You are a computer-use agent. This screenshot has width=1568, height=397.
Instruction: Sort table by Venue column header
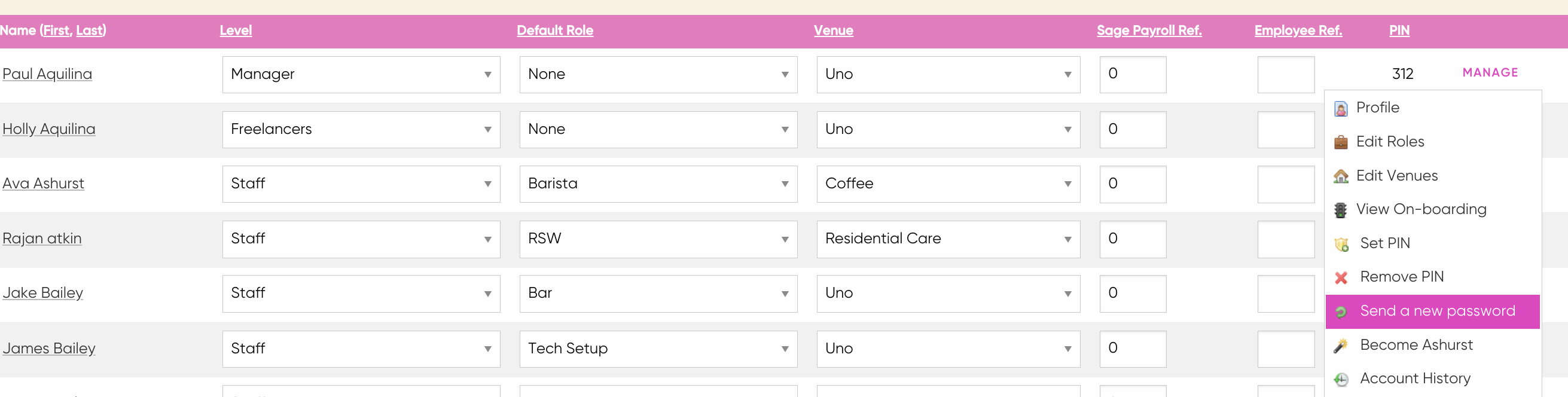point(832,30)
